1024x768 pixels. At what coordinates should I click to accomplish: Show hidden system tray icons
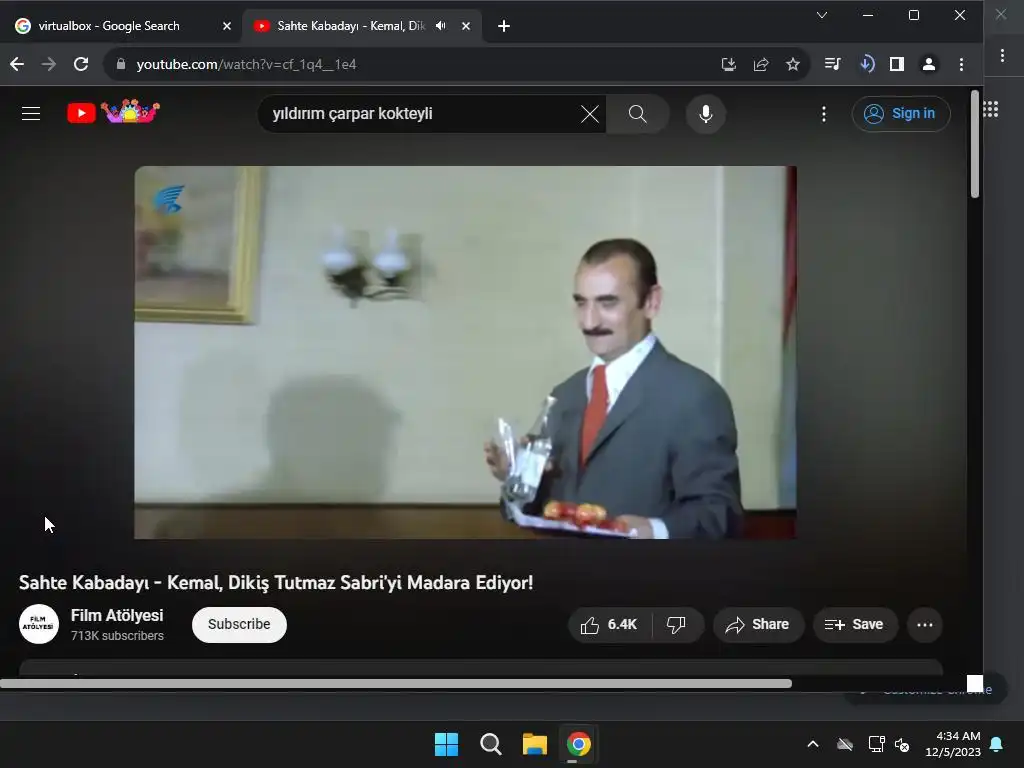point(813,744)
